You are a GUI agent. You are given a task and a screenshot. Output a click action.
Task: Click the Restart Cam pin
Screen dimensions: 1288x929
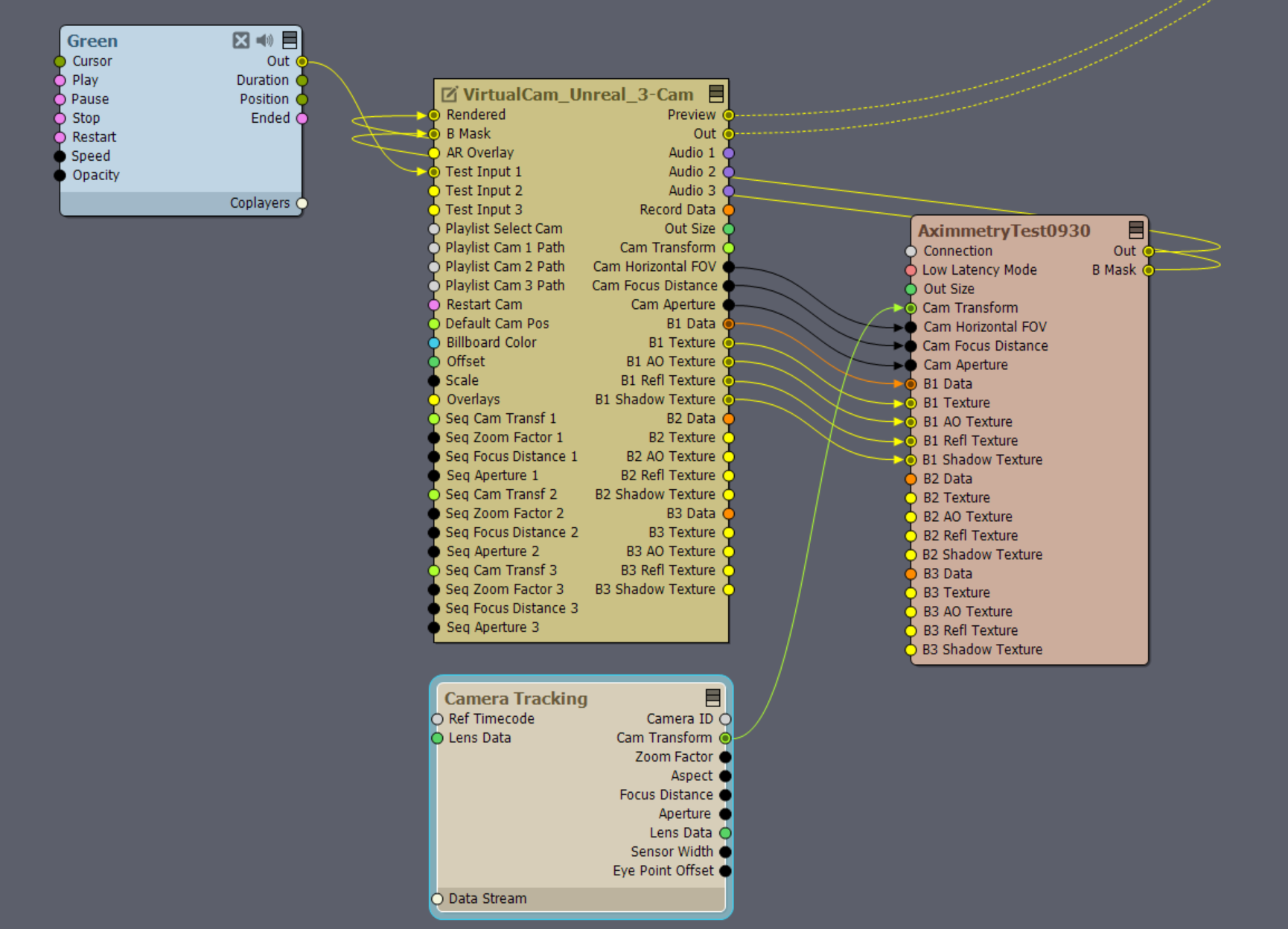[434, 304]
